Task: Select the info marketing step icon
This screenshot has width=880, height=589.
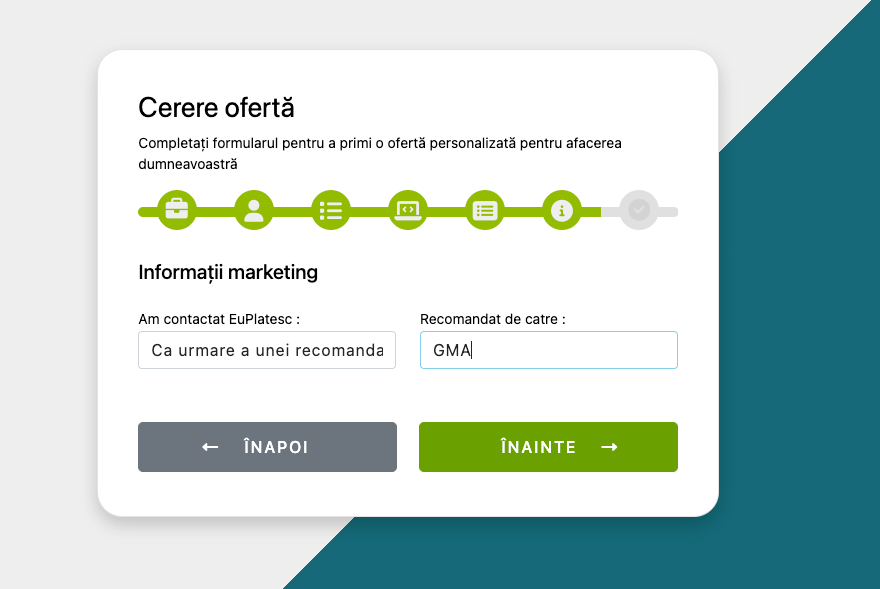Action: [562, 210]
